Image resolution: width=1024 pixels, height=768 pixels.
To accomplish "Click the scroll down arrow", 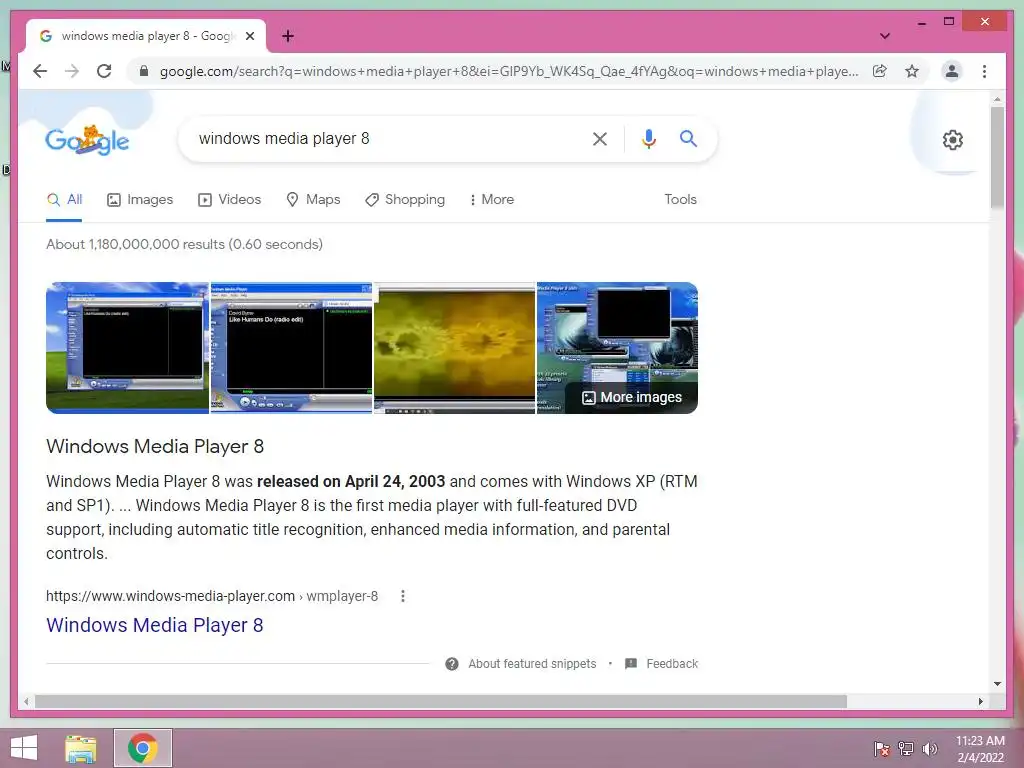I will [997, 684].
